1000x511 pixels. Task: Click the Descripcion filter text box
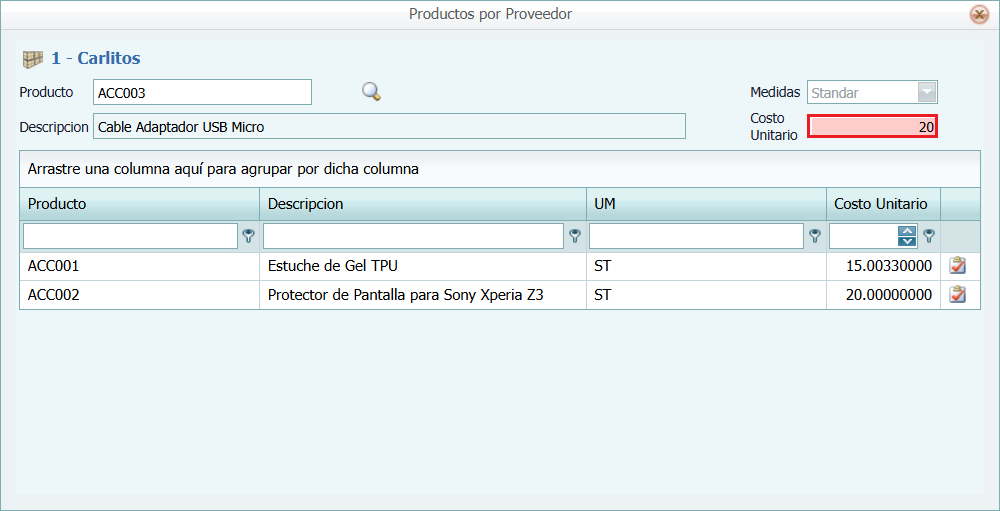413,236
